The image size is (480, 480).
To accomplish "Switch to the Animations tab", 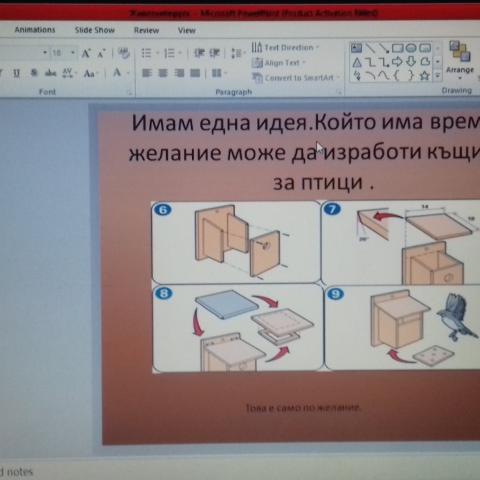I will click(35, 30).
